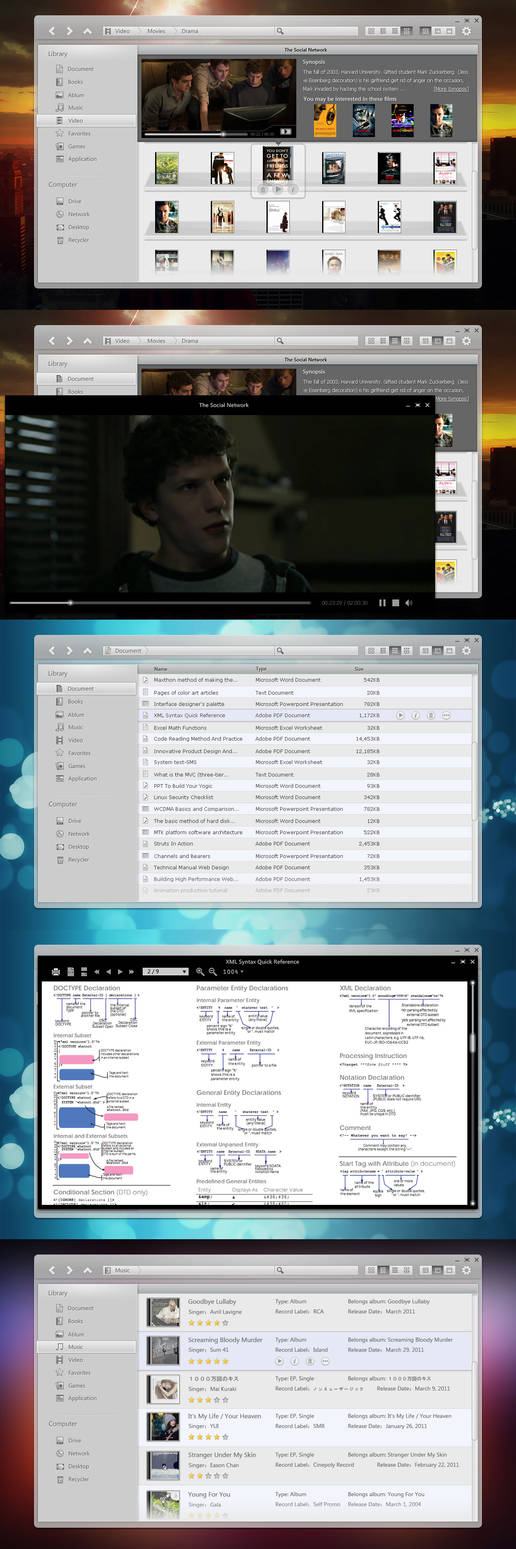This screenshot has width=516, height=1549.
Task: Click the Document breadcrumb segment in the Document window
Action: [x=128, y=651]
